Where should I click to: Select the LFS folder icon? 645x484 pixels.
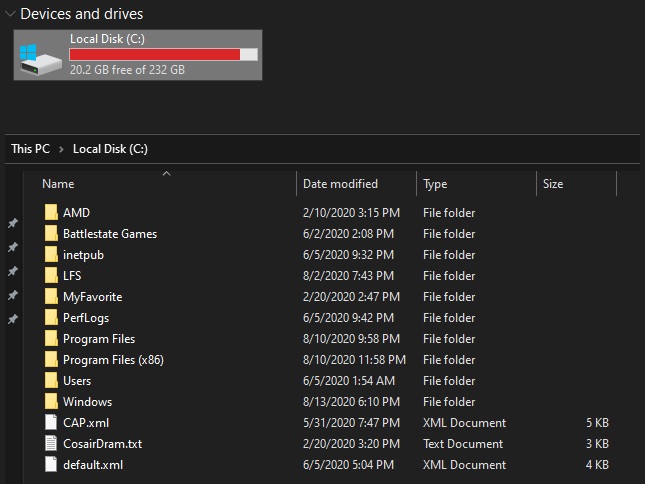(51, 276)
